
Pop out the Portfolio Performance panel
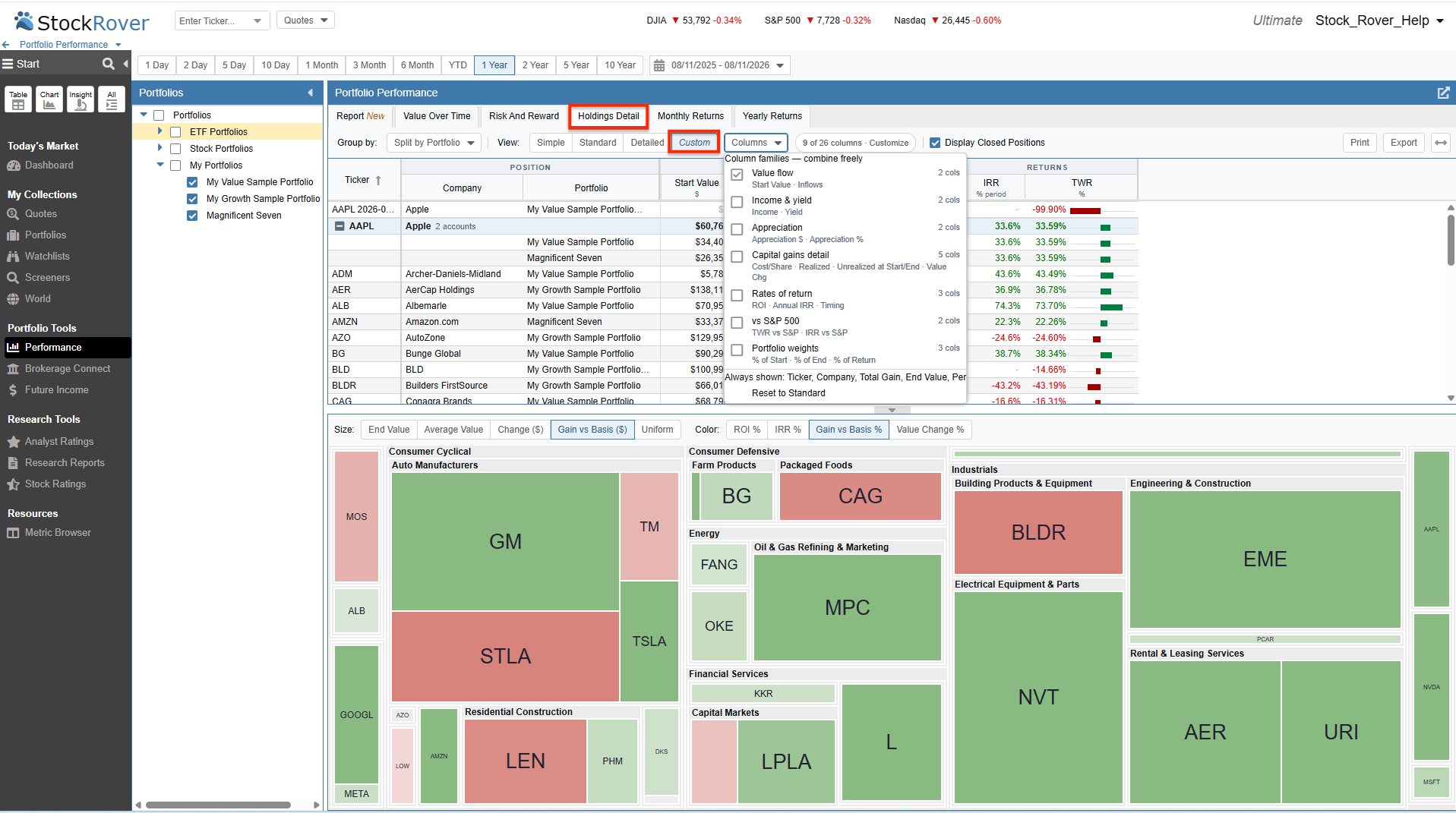1443,93
